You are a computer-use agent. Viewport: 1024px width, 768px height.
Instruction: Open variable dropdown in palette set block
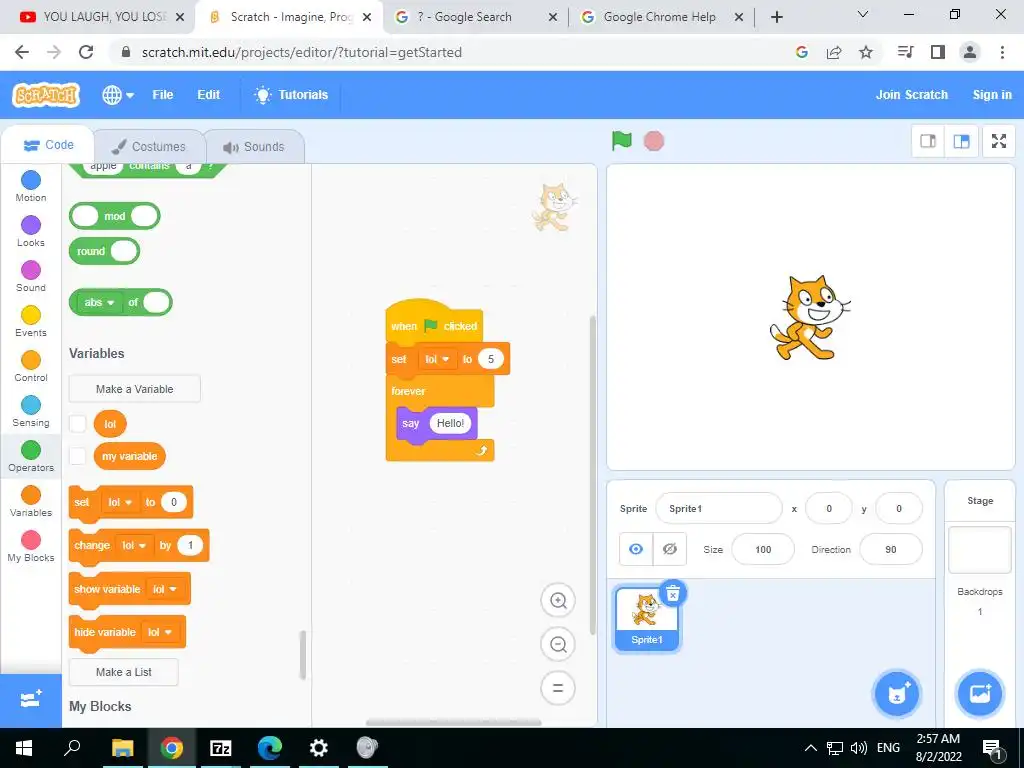click(120, 502)
